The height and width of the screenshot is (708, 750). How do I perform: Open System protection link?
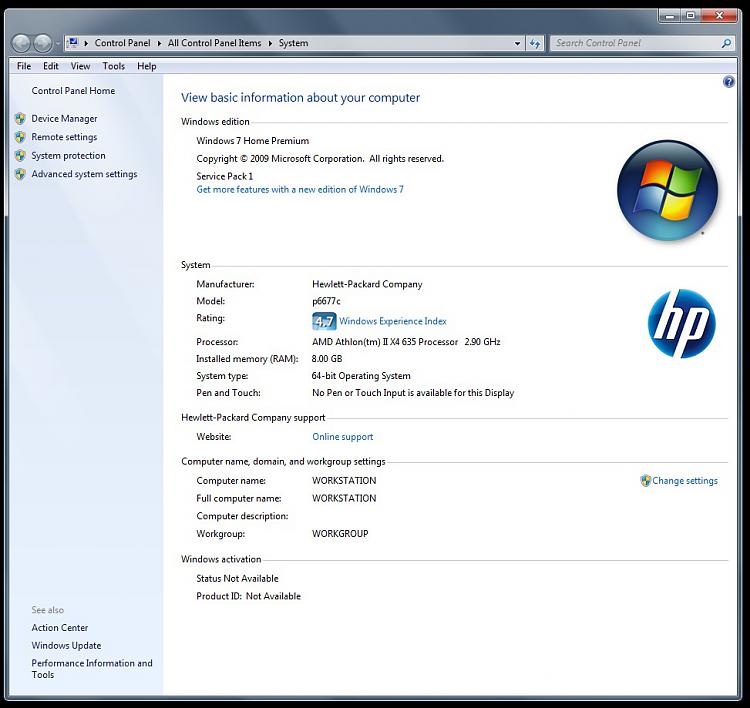68,155
